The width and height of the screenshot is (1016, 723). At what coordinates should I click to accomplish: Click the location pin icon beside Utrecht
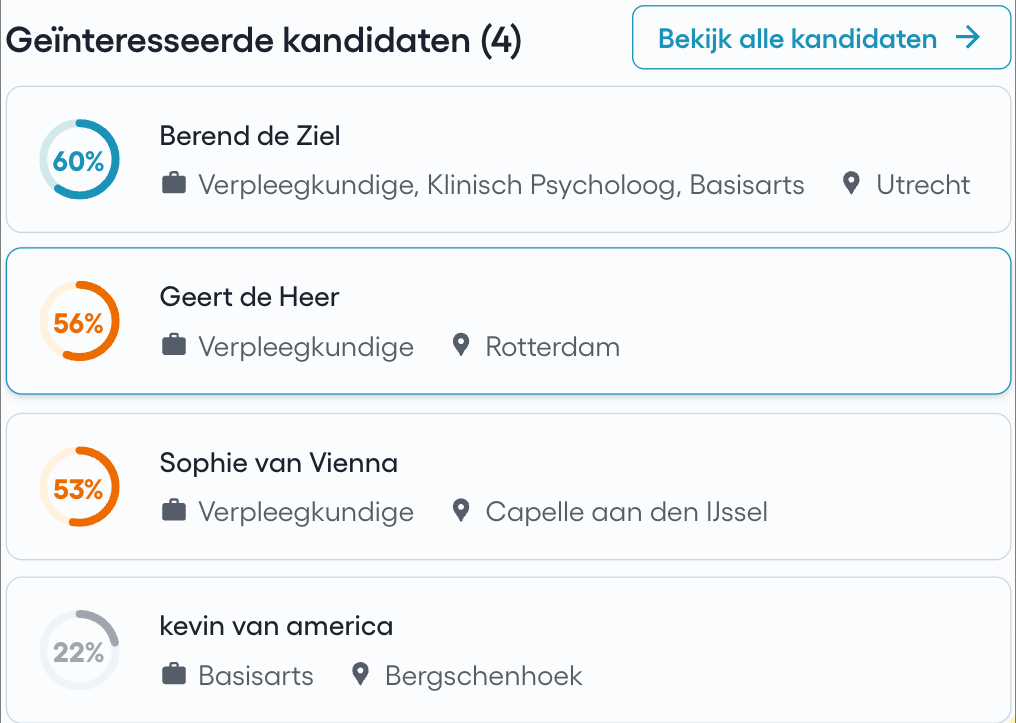pyautogui.click(x=852, y=184)
